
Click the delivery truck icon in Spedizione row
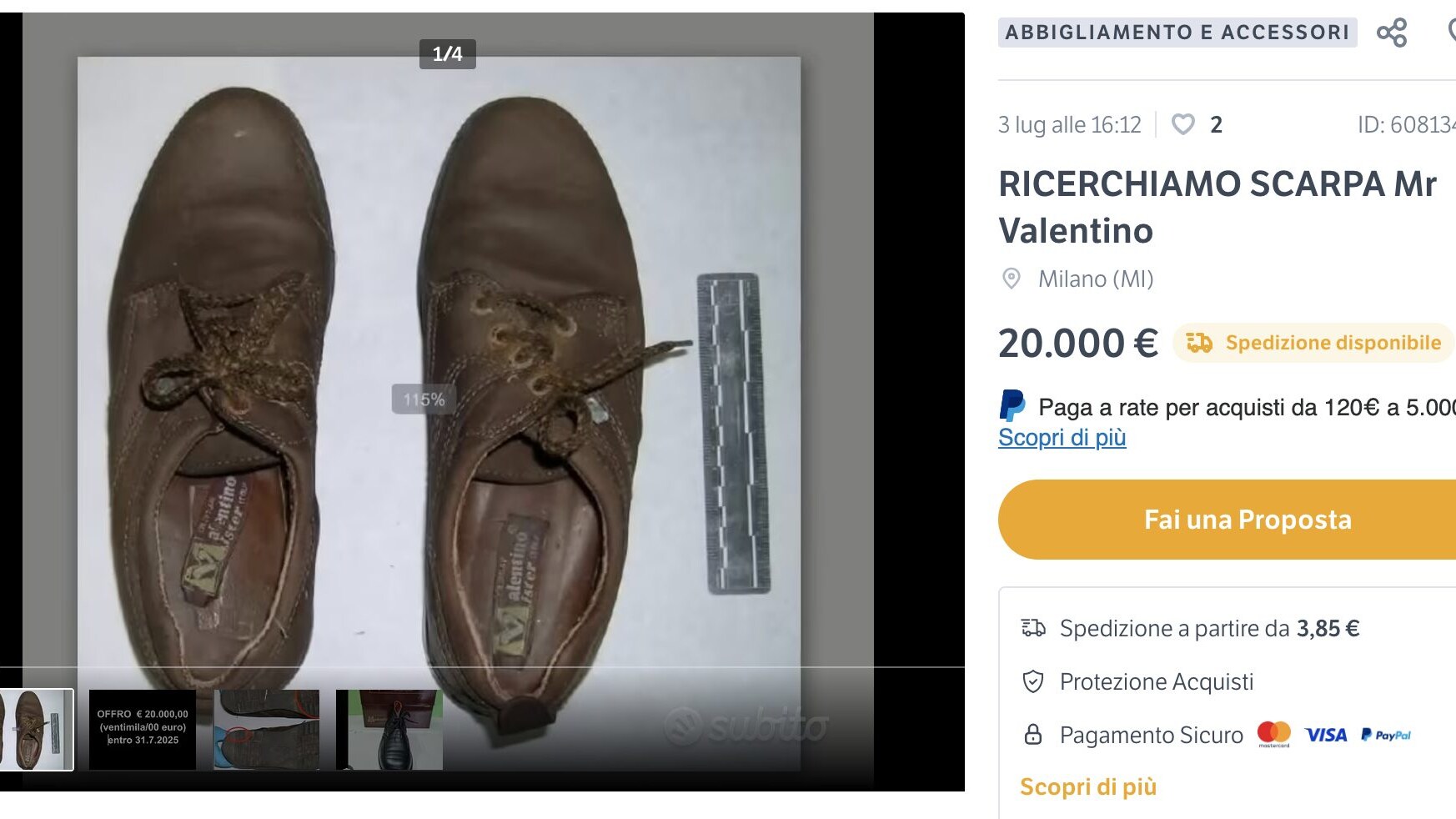pyautogui.click(x=1033, y=628)
